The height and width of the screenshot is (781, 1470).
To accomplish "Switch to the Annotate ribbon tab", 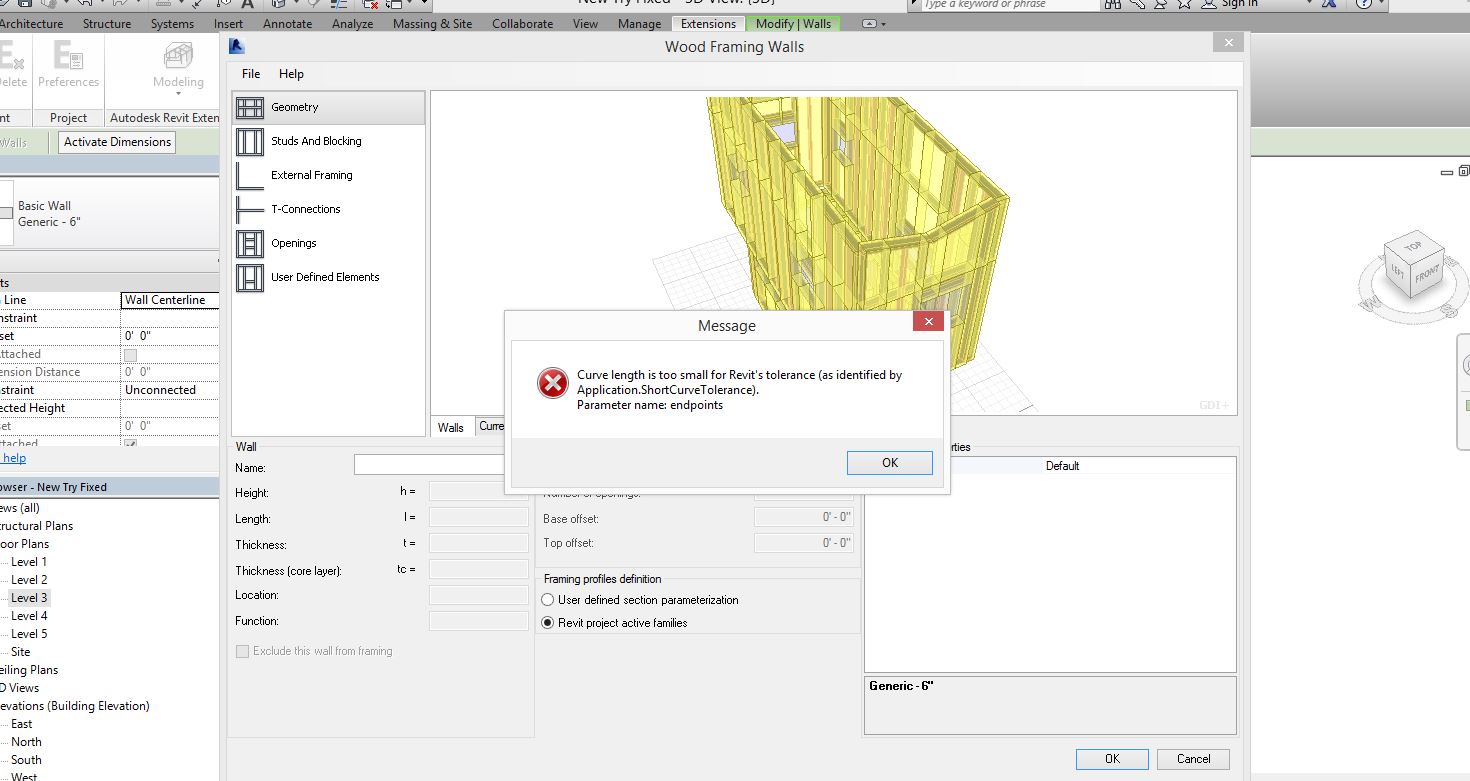I will [288, 24].
